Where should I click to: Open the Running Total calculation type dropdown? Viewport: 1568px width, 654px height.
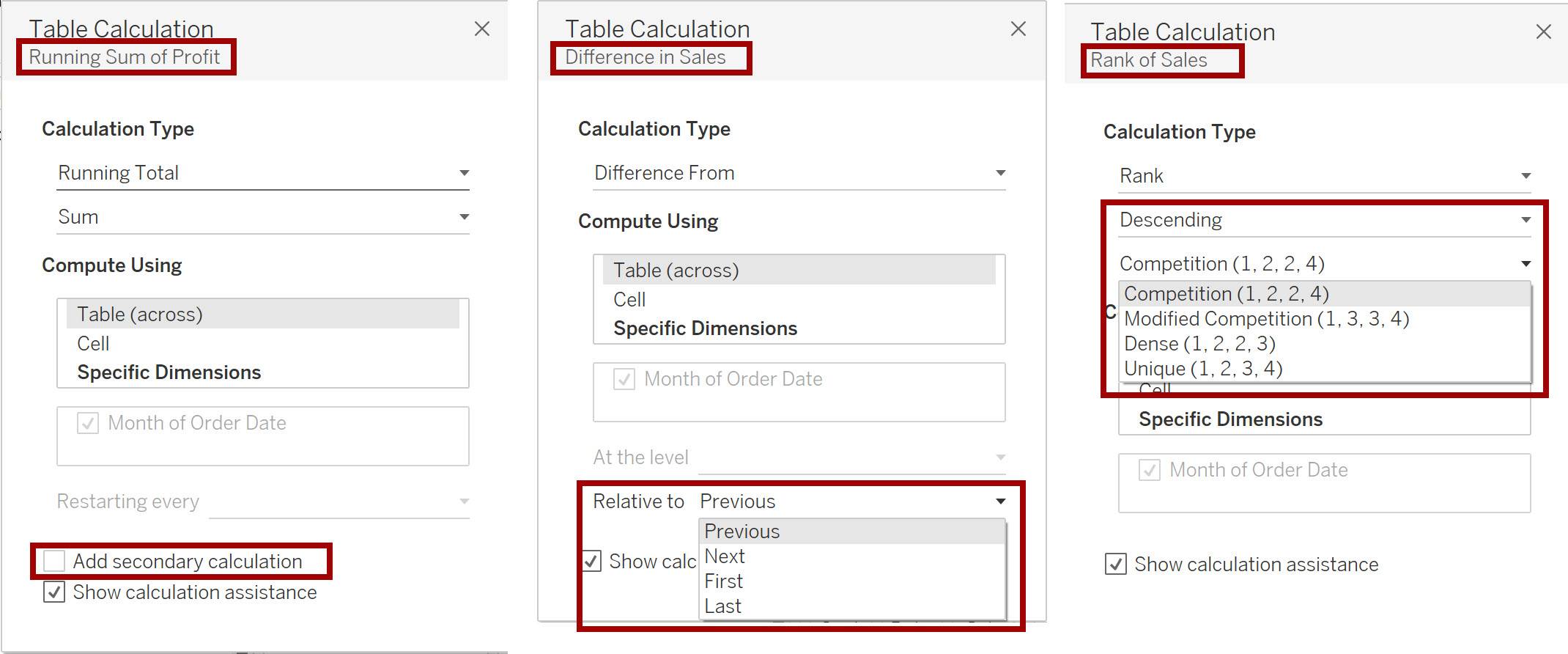pyautogui.click(x=263, y=173)
